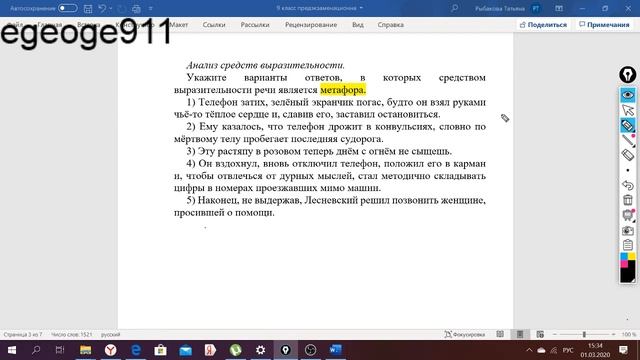Toggle ink visibility eye icon
Image resolution: width=640 pixels, height=360 pixels.
tap(628, 95)
